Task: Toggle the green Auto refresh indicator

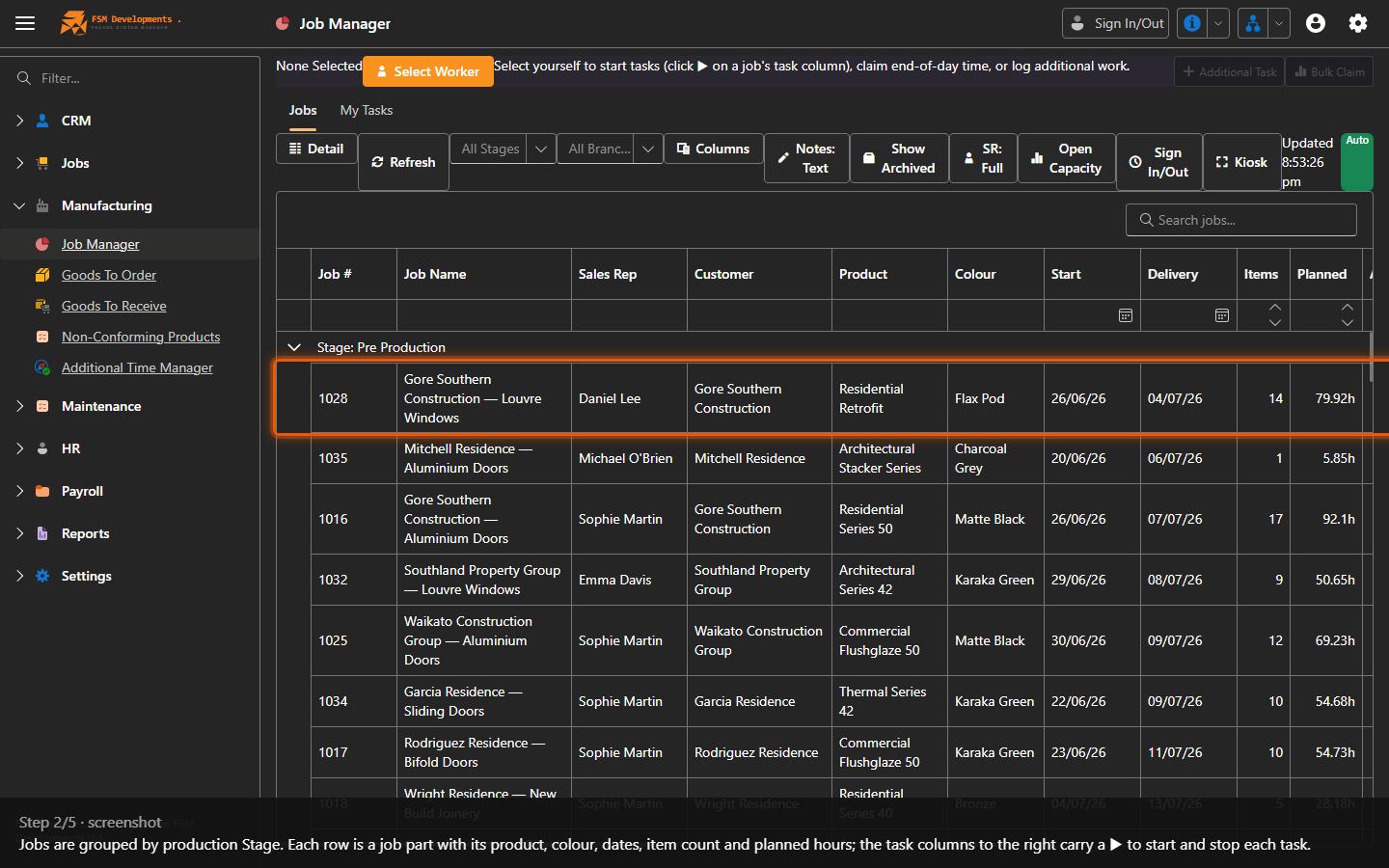Action: click(x=1357, y=162)
